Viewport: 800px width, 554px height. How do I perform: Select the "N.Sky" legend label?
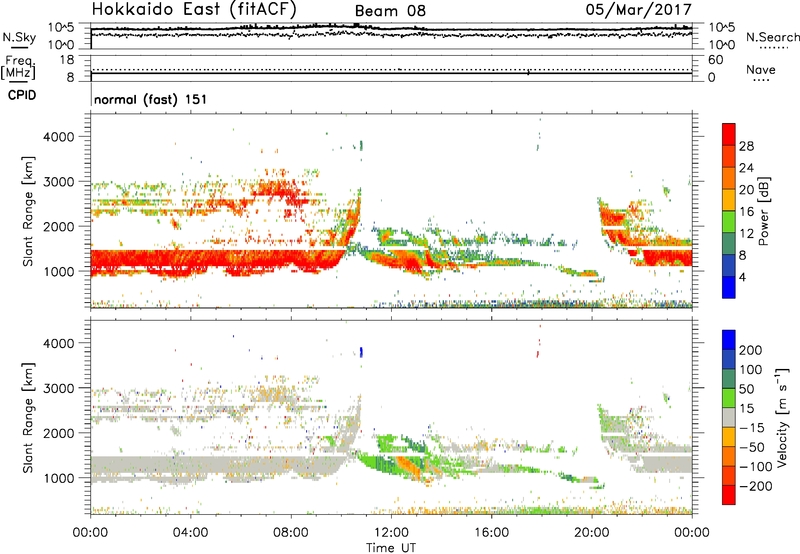19,37
